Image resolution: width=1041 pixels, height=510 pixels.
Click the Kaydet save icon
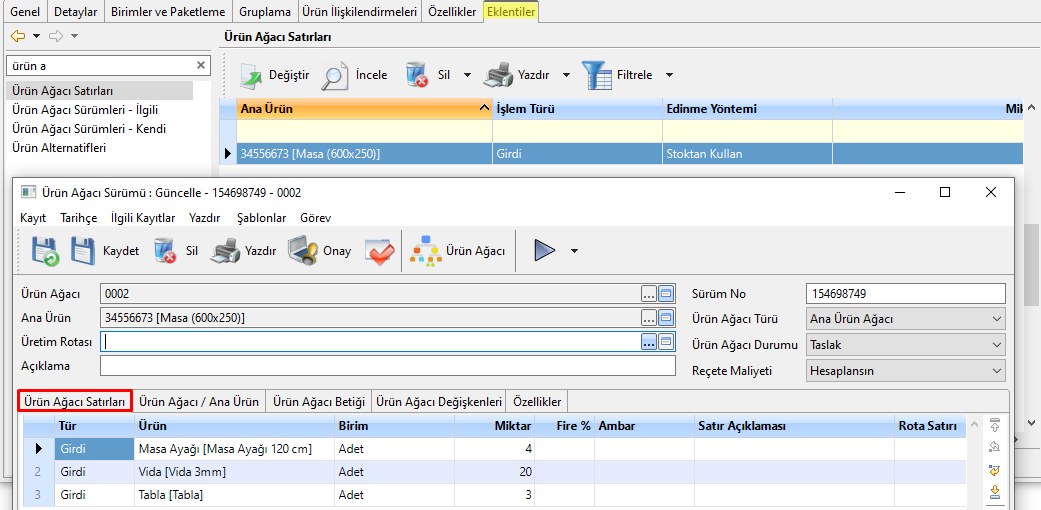click(x=83, y=251)
